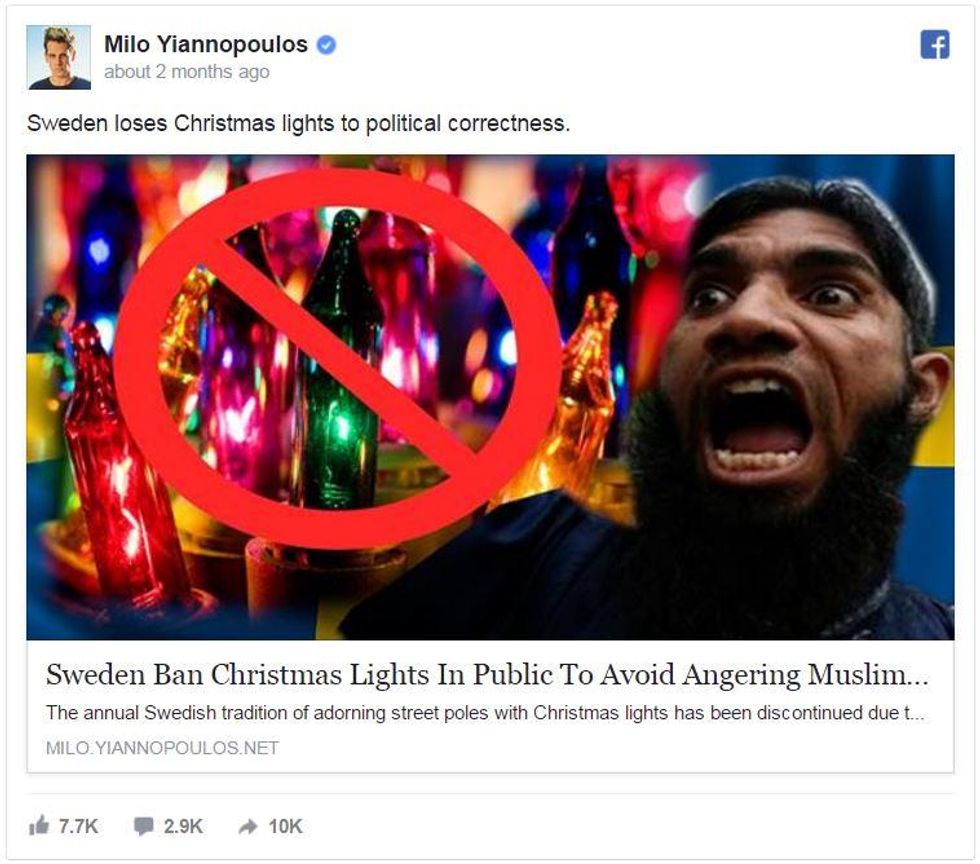View the 2.9K comments count
The image size is (980, 864).
point(183,826)
